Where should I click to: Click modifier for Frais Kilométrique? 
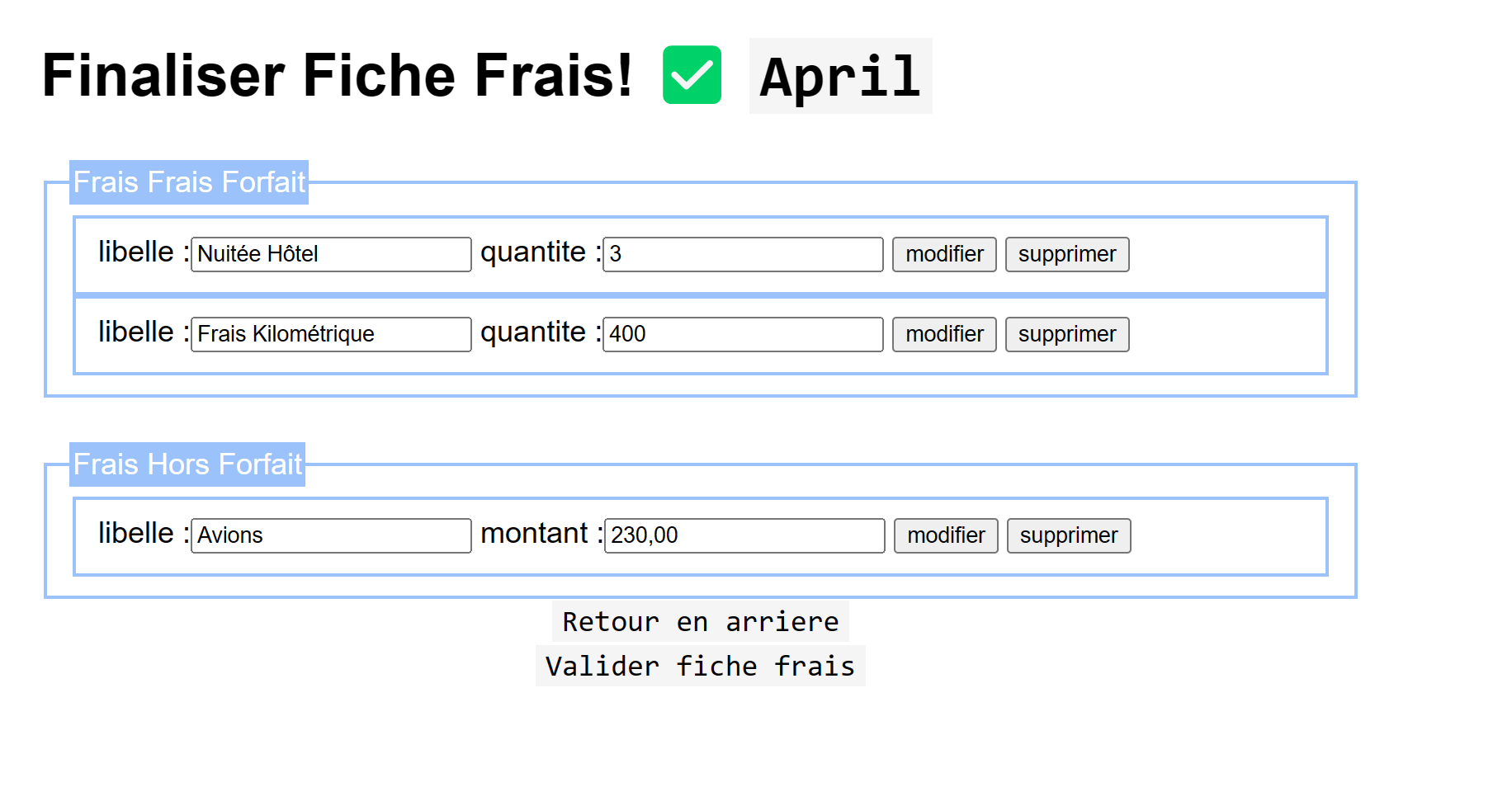point(943,334)
